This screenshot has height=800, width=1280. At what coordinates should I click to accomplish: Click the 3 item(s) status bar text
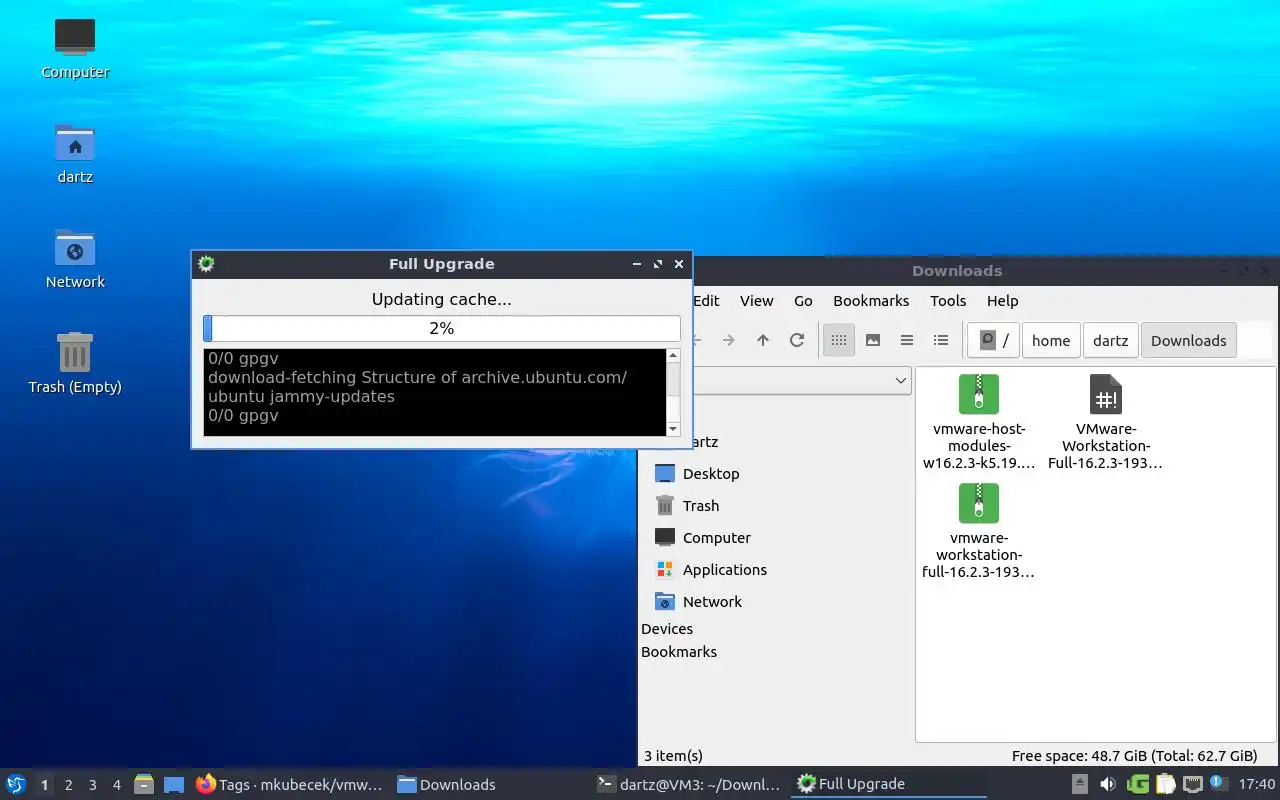point(673,756)
